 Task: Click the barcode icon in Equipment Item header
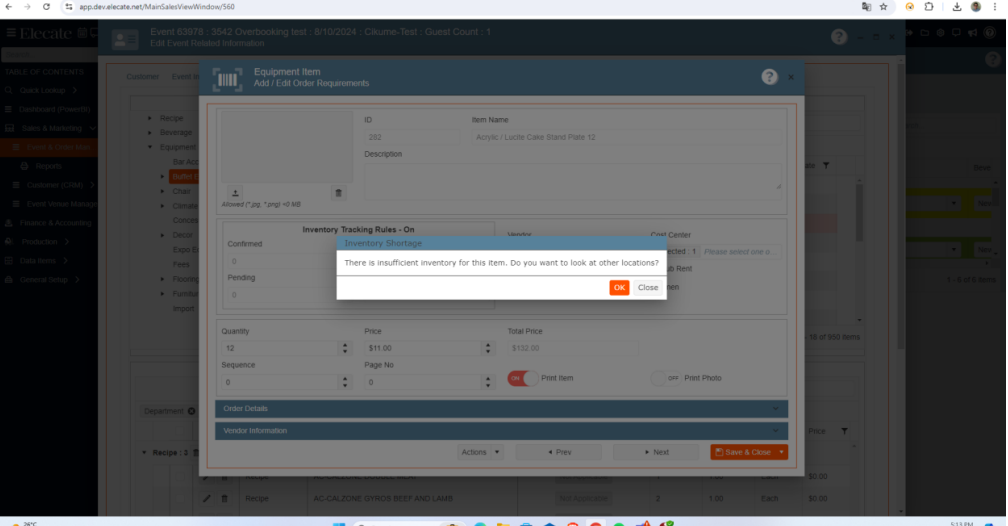[x=229, y=78]
